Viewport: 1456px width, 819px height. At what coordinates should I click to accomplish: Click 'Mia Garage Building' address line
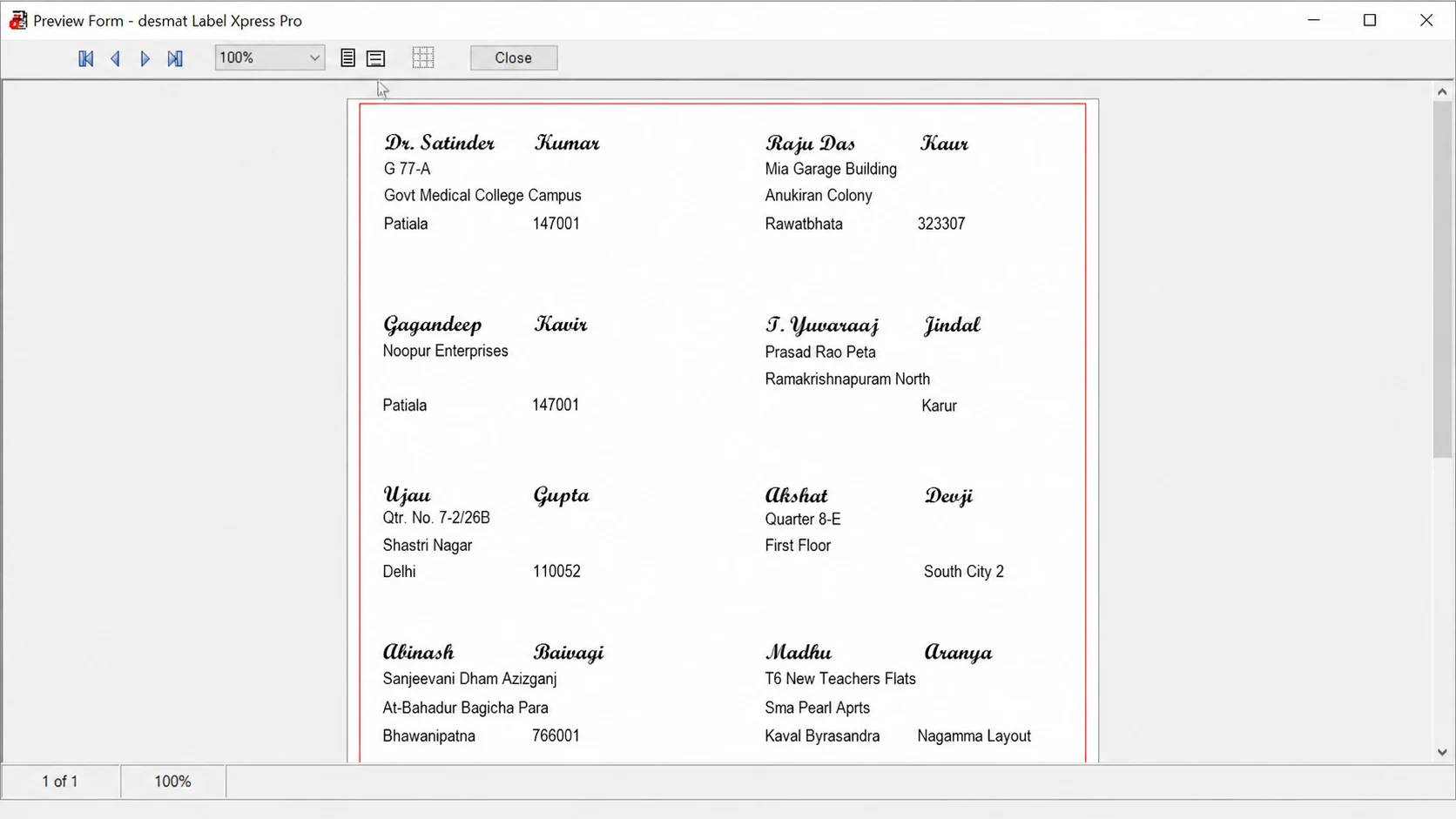click(831, 169)
